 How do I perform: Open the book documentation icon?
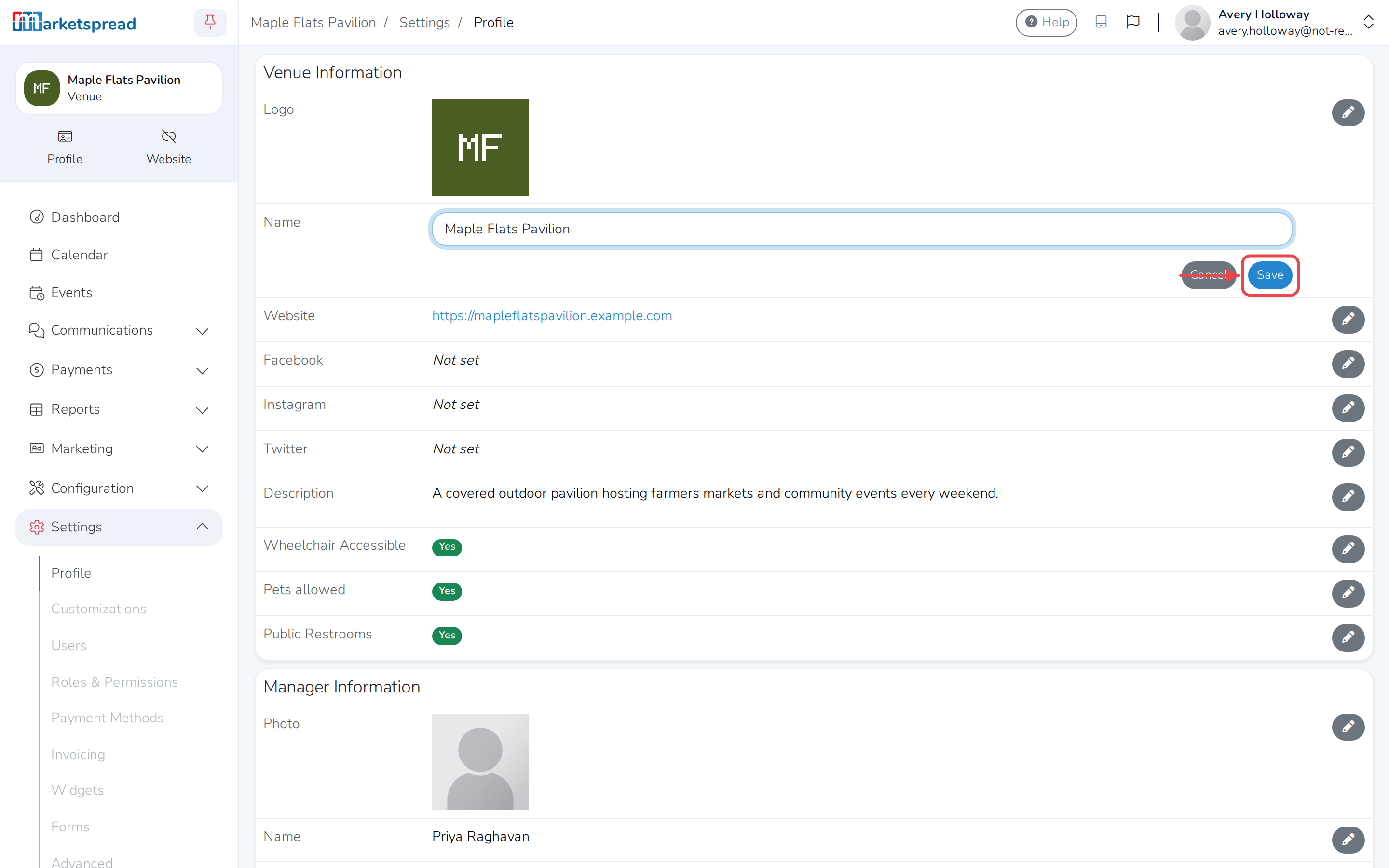pos(1101,22)
